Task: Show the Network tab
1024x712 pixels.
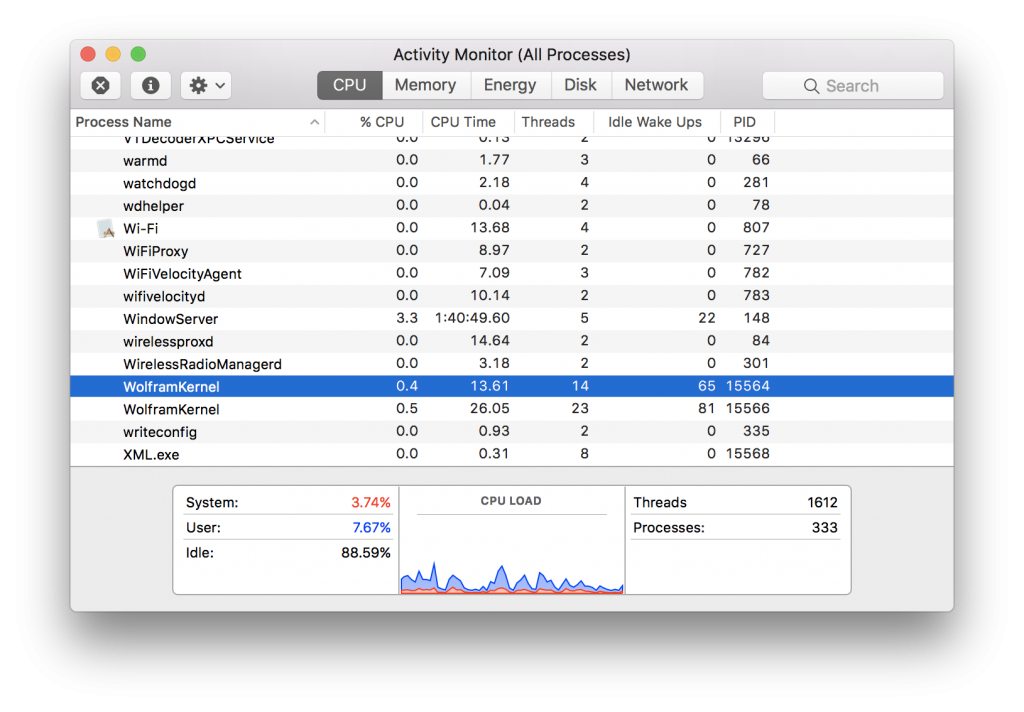Action: tap(656, 86)
